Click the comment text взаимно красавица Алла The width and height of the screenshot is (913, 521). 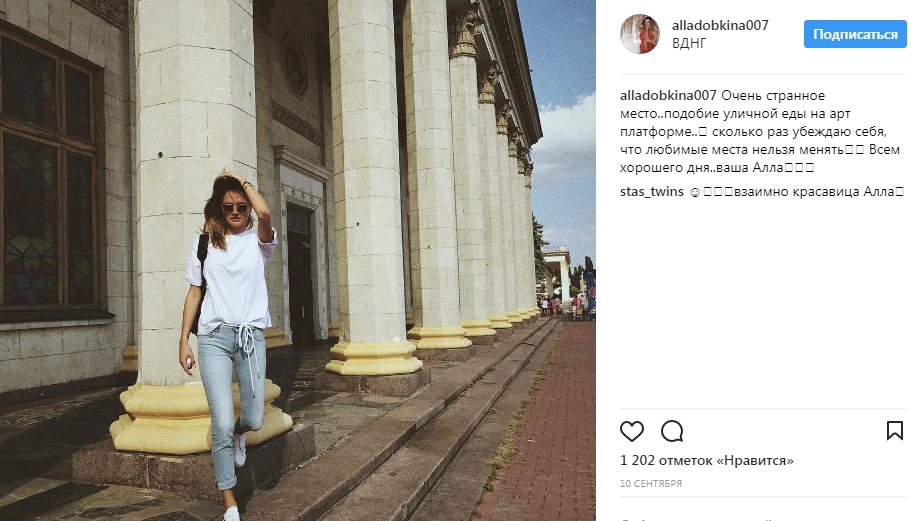point(814,192)
